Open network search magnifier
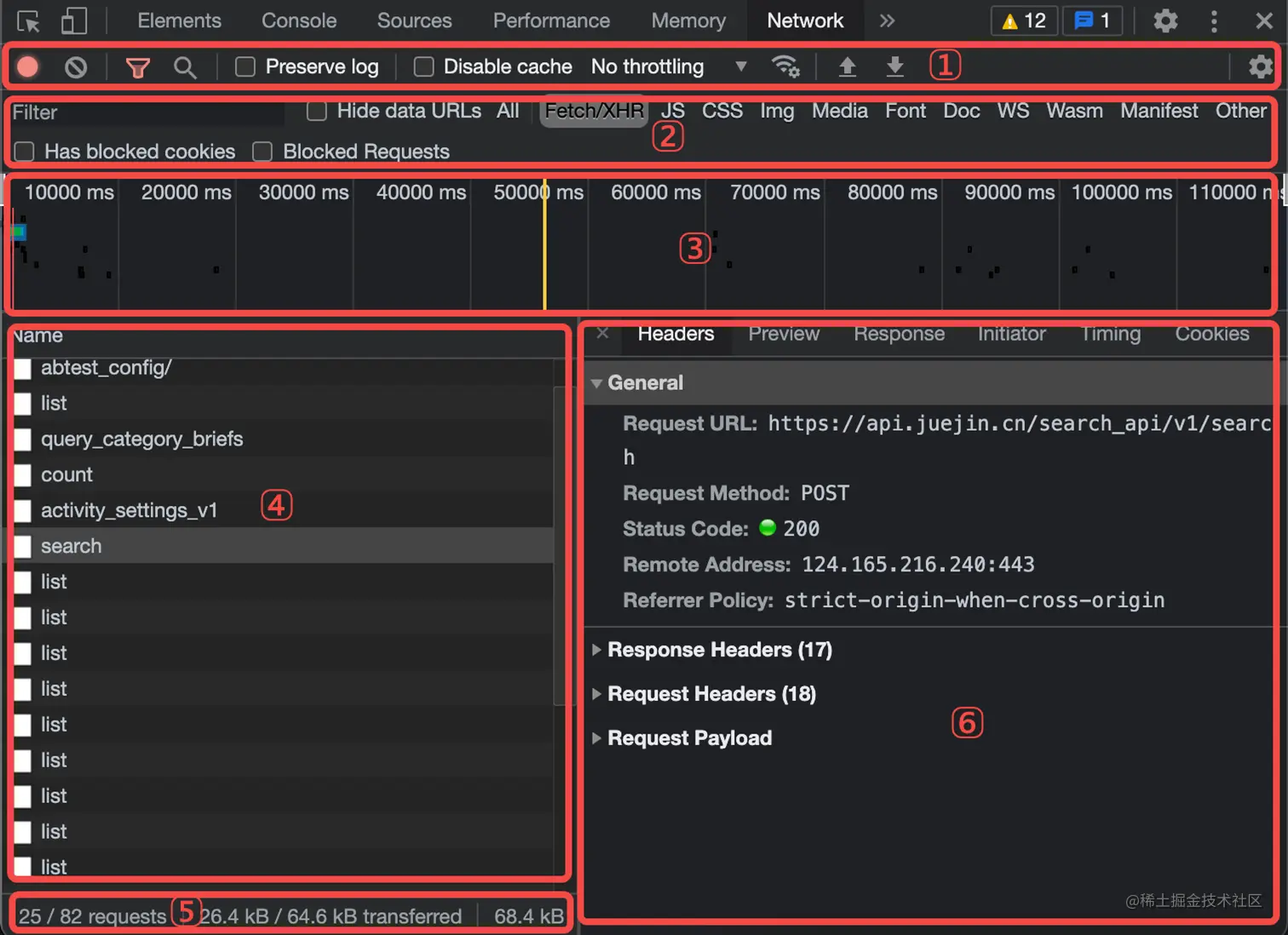The image size is (1288, 935). (185, 67)
